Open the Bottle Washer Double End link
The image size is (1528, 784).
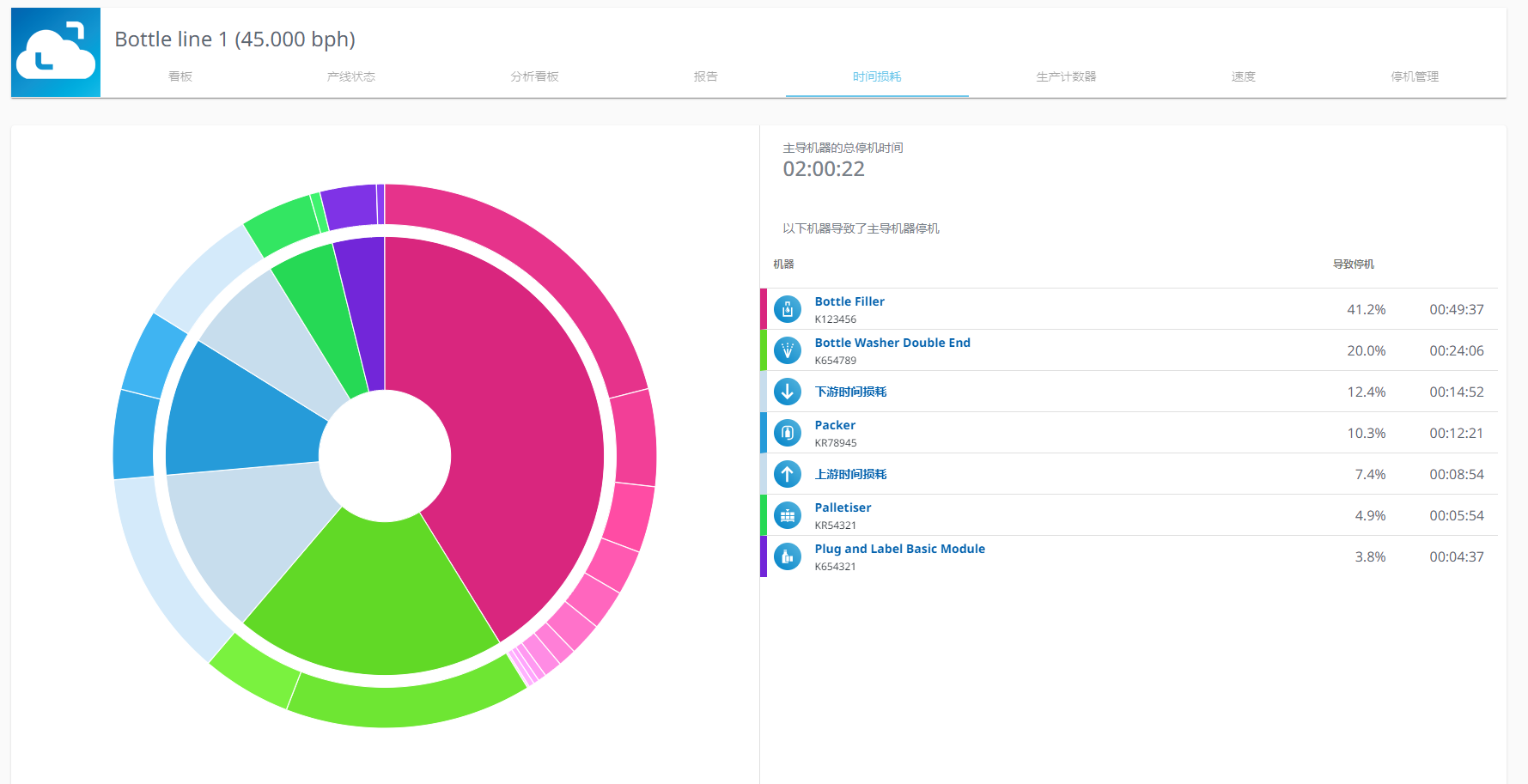(x=892, y=343)
